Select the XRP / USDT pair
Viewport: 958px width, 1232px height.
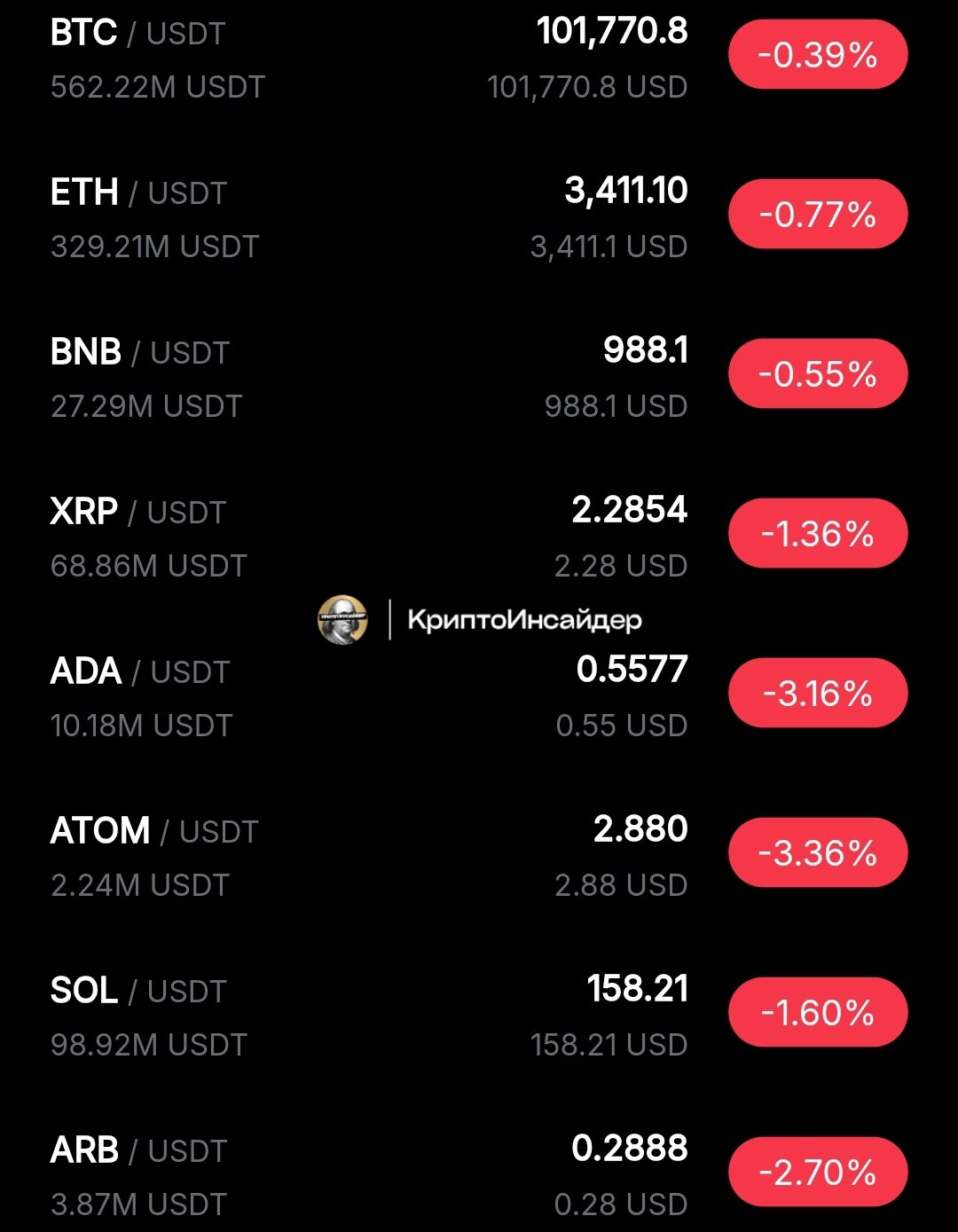pyautogui.click(x=138, y=513)
